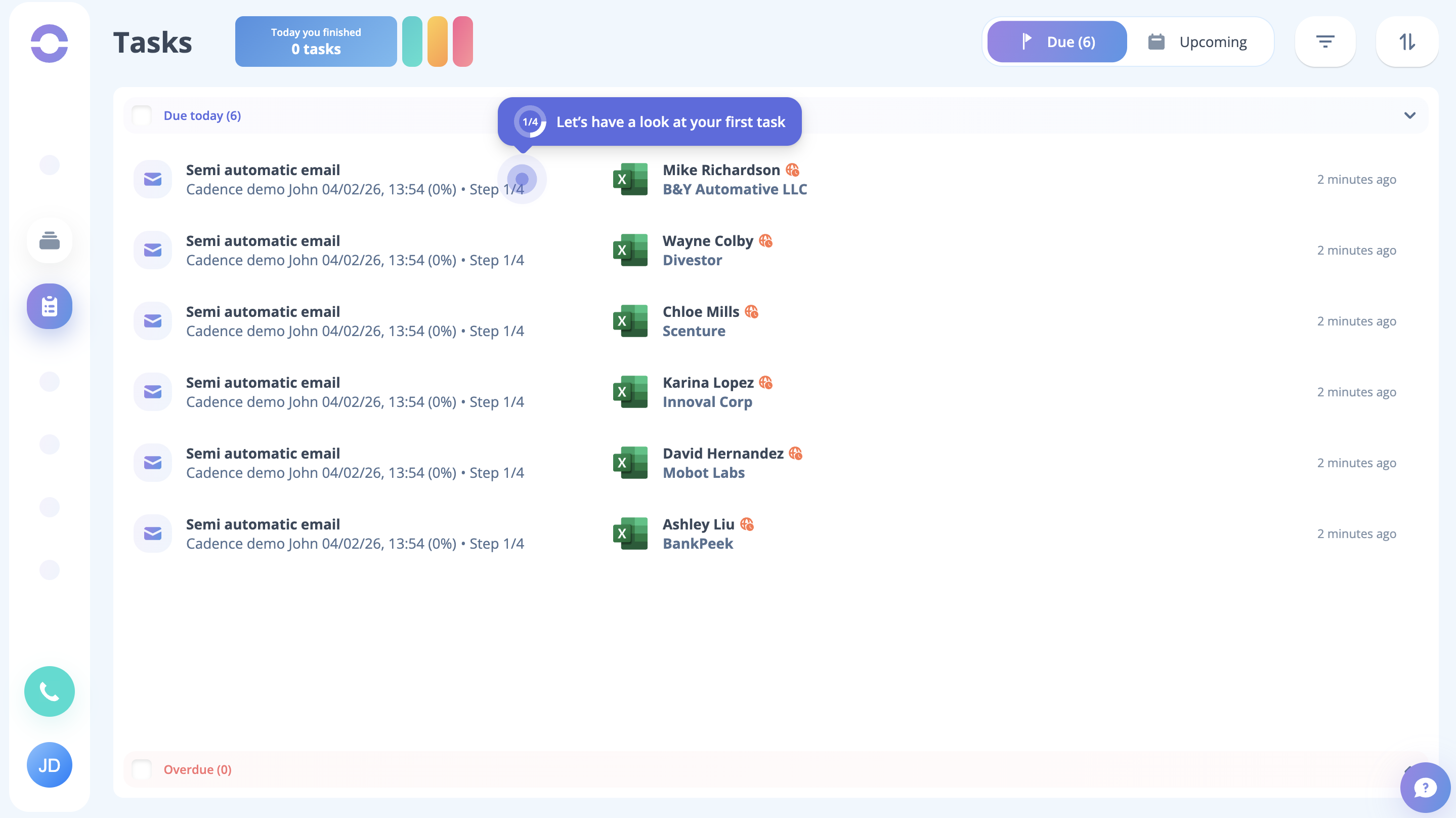Open the Innoval Corp company link
1456x818 pixels.
pos(707,401)
